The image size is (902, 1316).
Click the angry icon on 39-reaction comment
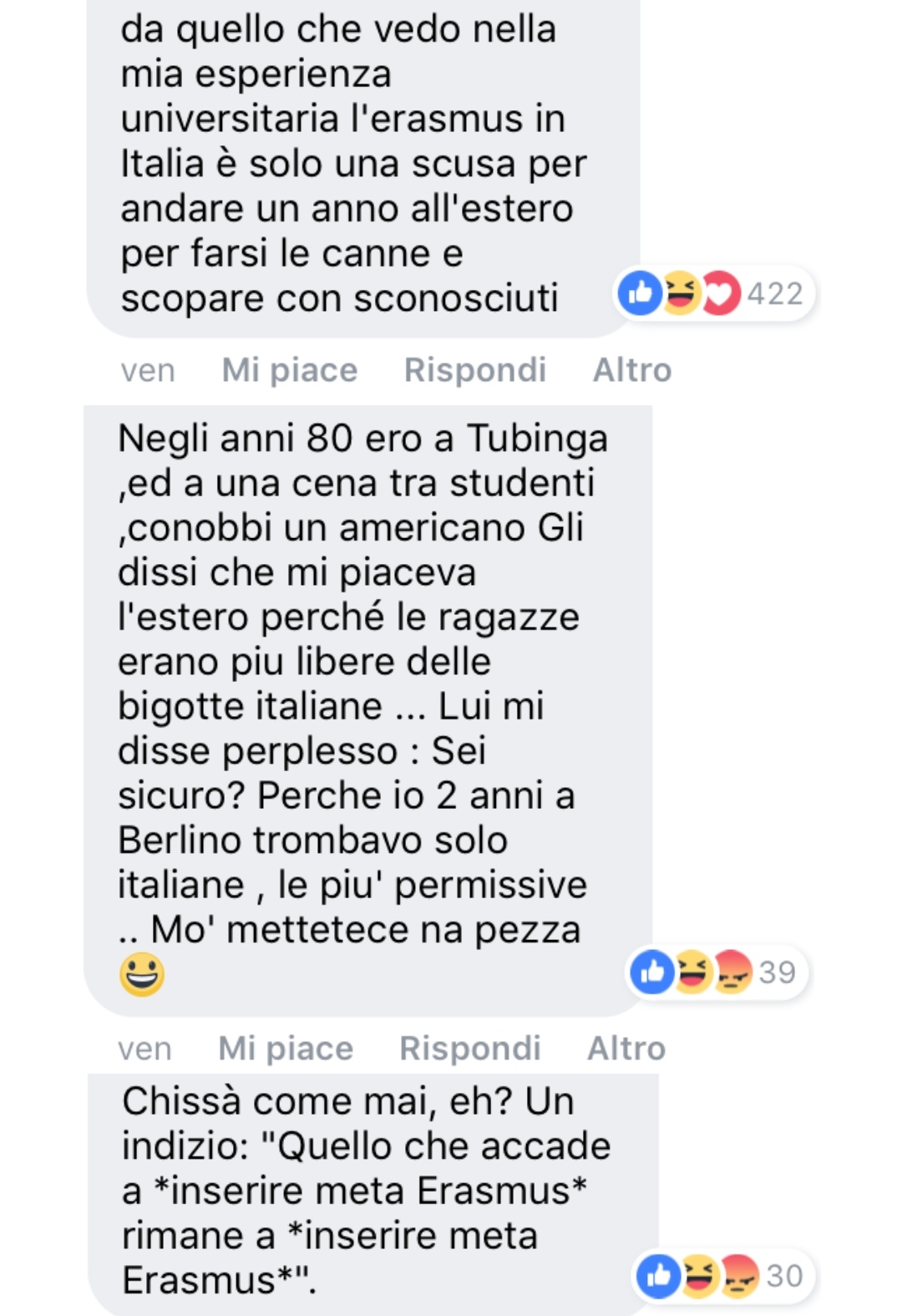tap(732, 972)
